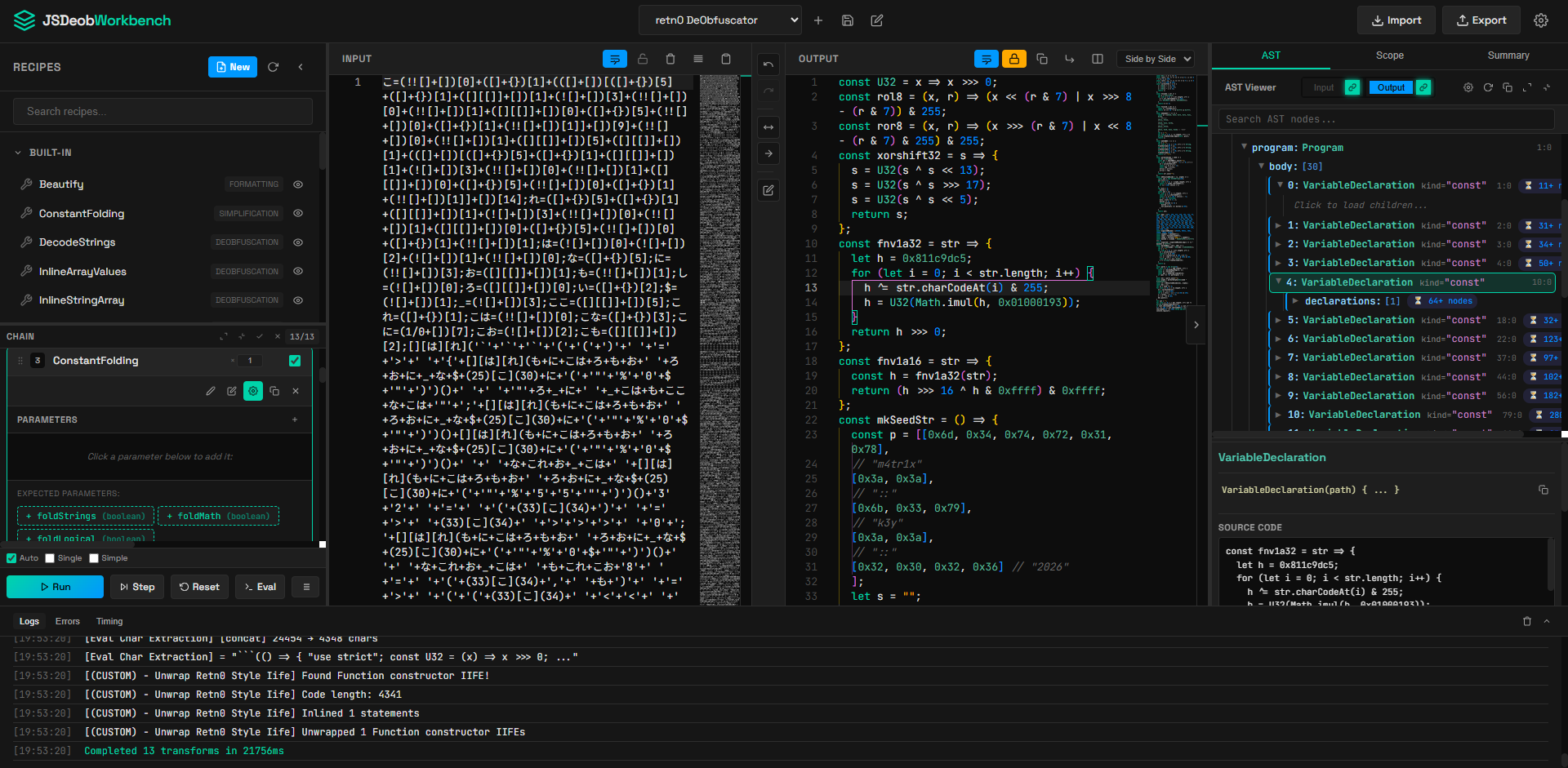This screenshot has width=1568, height=768.
Task: Toggle the split columns view icon in OUTPUT
Action: pos(1098,59)
